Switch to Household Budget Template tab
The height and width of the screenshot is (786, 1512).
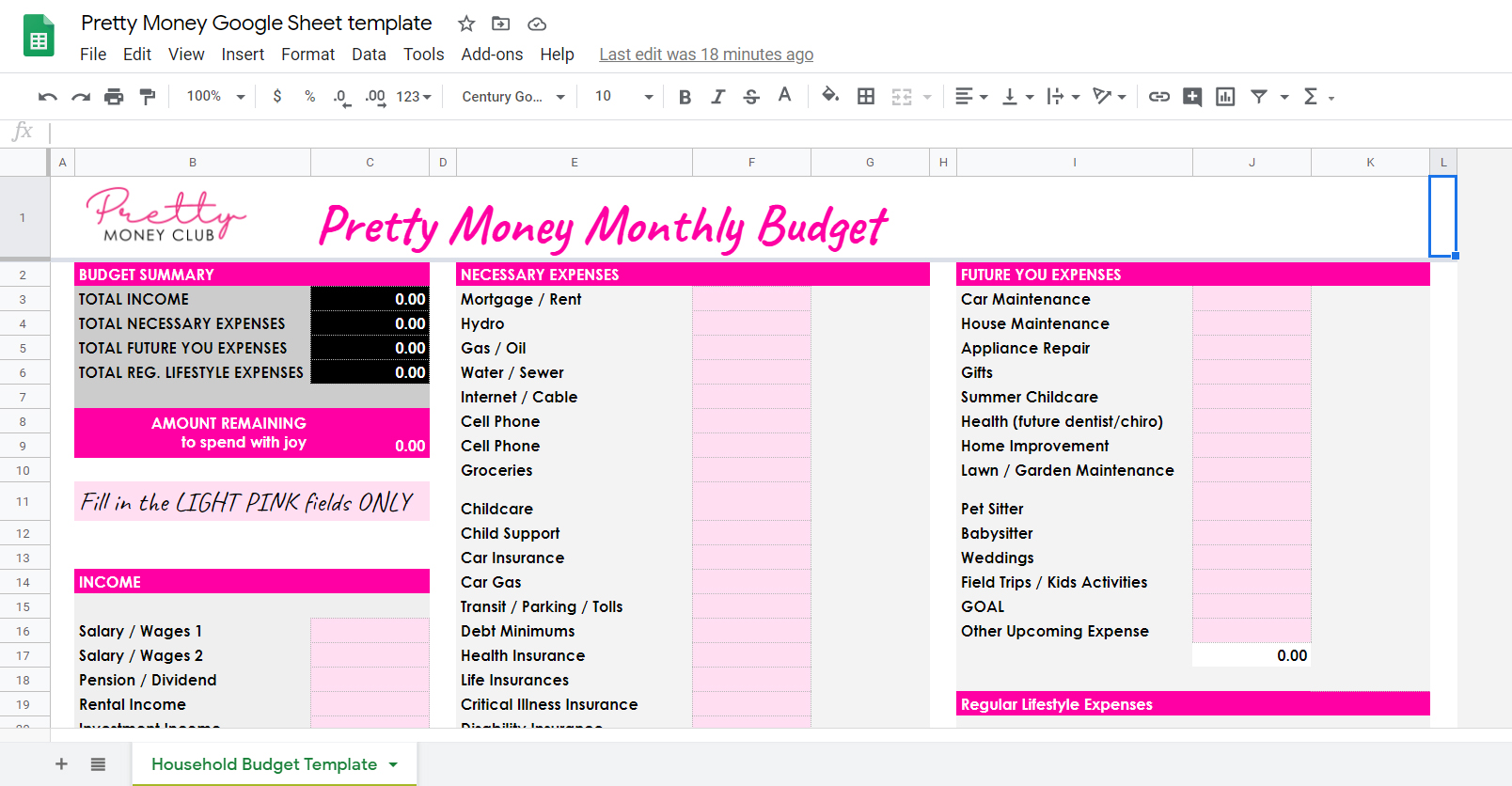pyautogui.click(x=264, y=764)
